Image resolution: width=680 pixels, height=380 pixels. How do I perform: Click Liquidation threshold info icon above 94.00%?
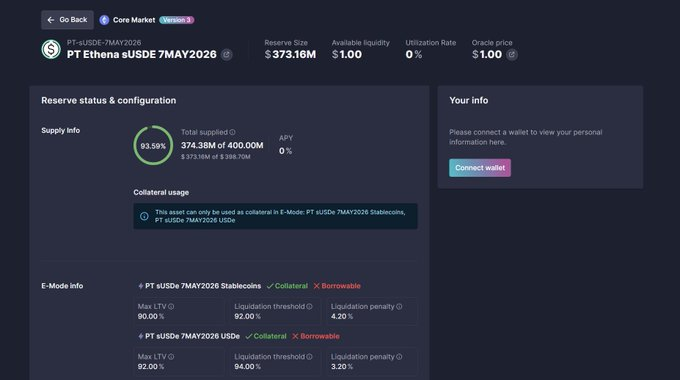309,357
